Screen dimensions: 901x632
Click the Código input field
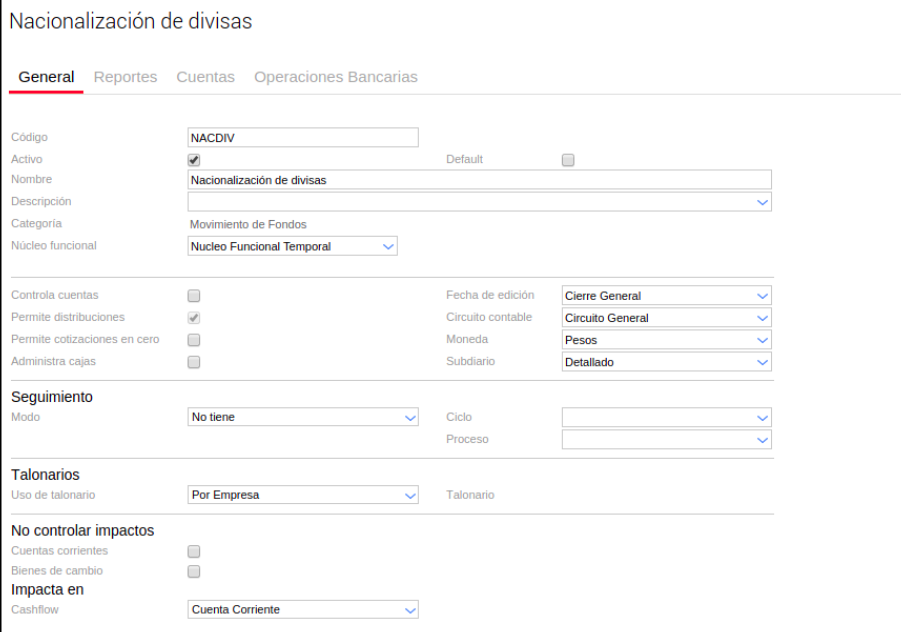point(302,138)
